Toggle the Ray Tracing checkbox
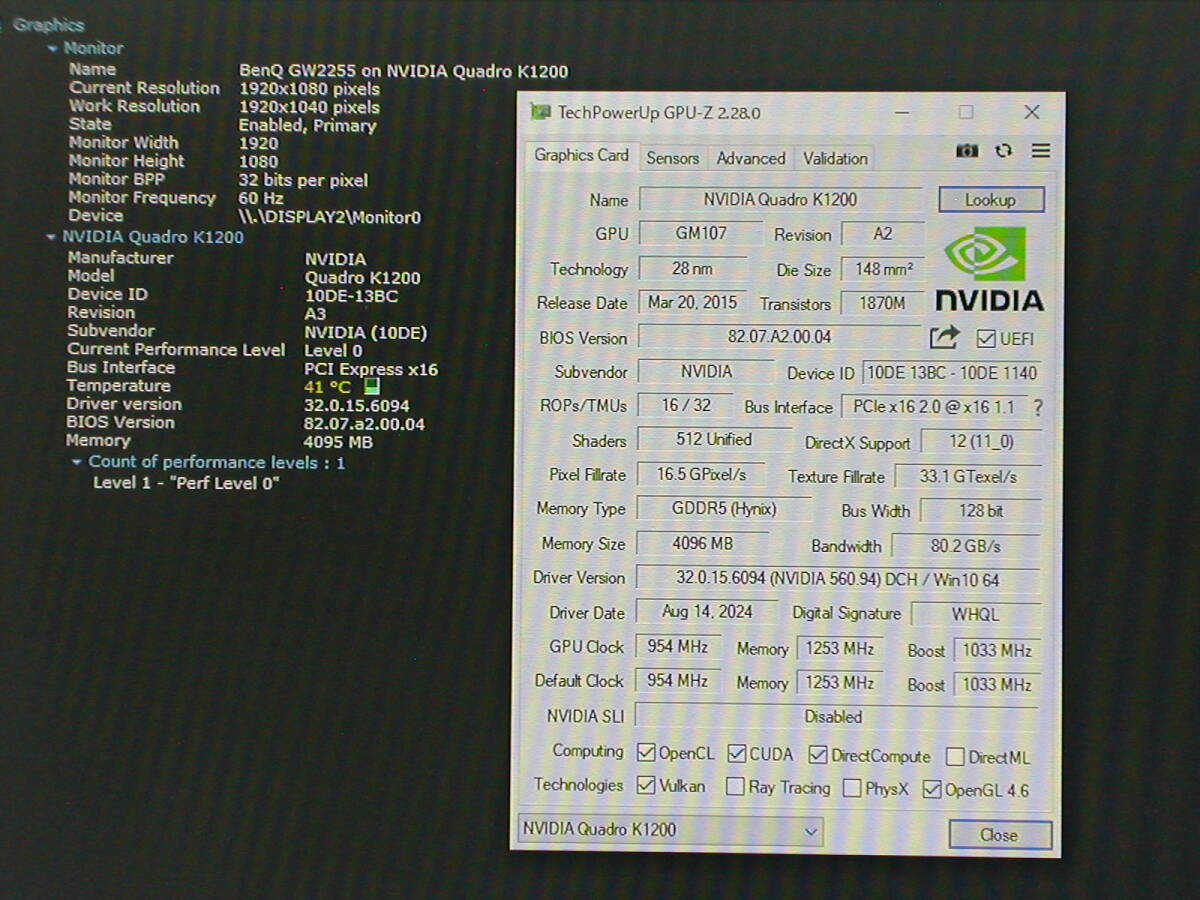This screenshot has width=1200, height=900. (735, 787)
